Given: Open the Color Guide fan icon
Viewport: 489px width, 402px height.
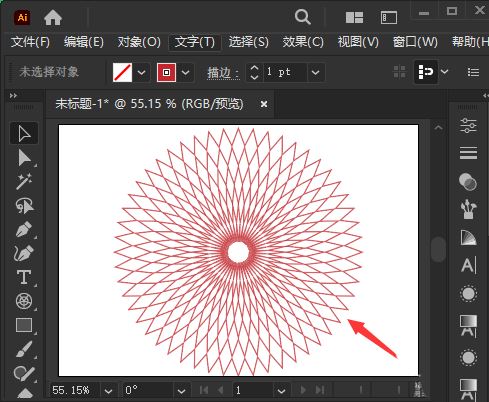Looking at the screenshot, I should pyautogui.click(x=468, y=237).
